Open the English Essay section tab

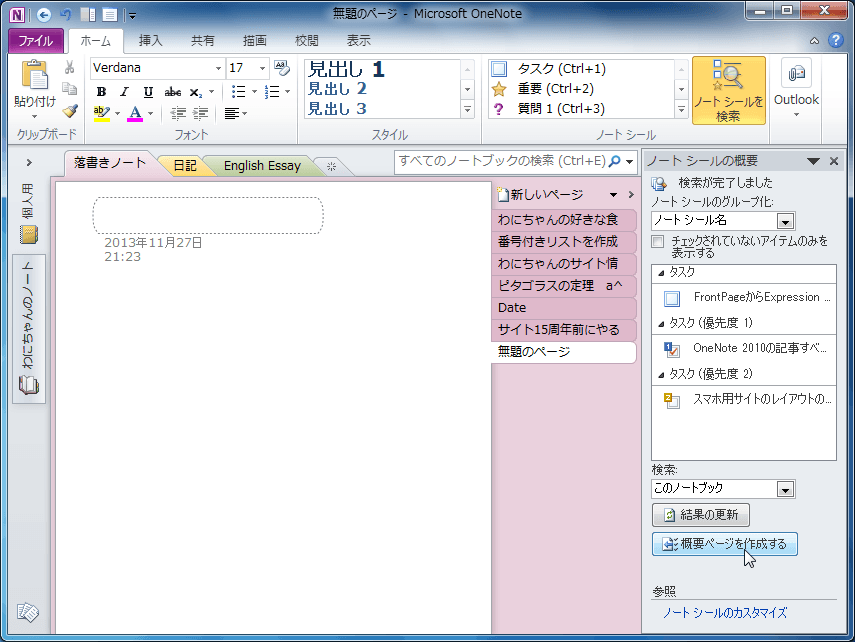click(262, 166)
